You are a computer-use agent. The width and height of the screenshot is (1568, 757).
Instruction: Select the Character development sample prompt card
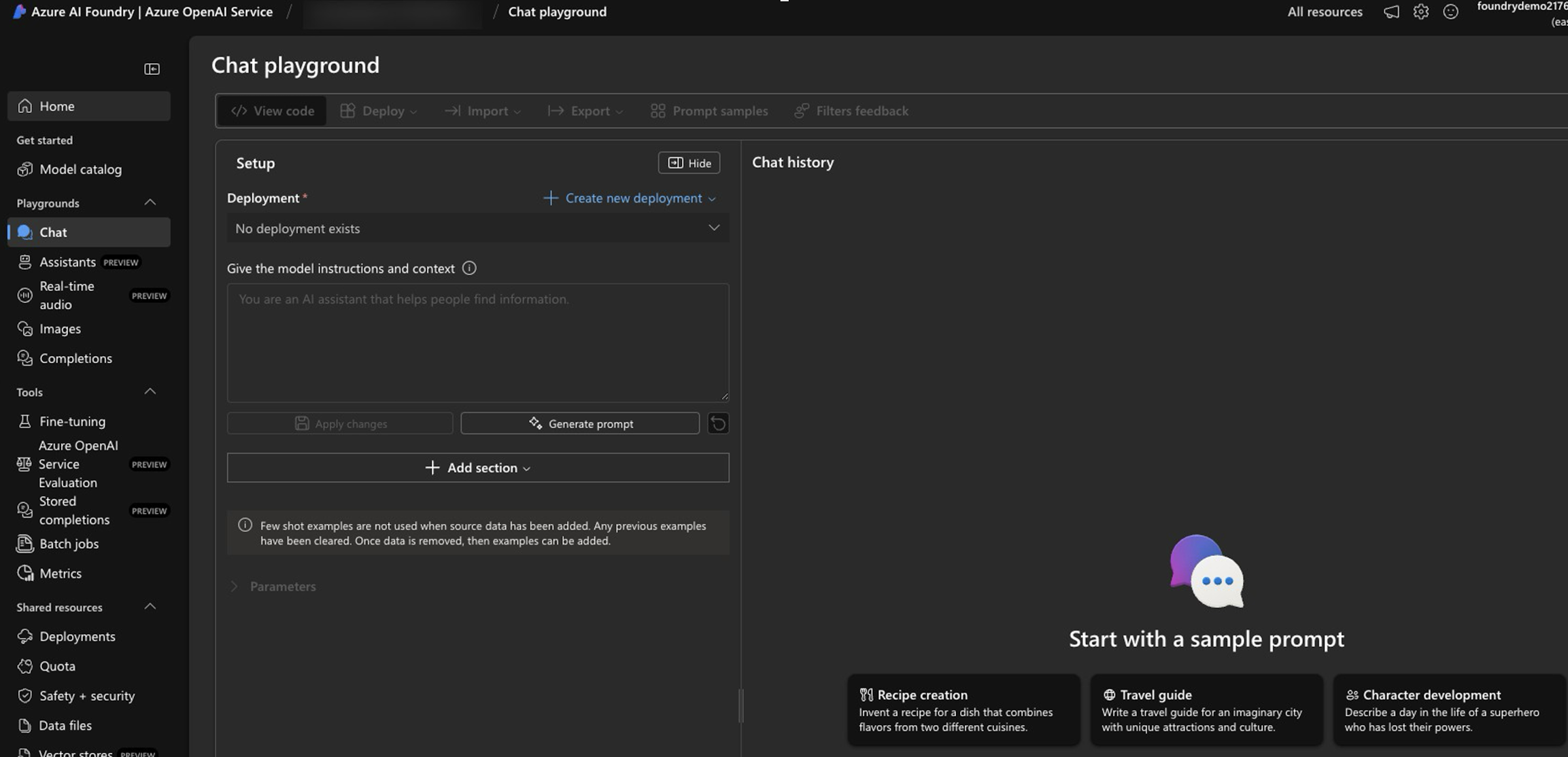point(1450,710)
